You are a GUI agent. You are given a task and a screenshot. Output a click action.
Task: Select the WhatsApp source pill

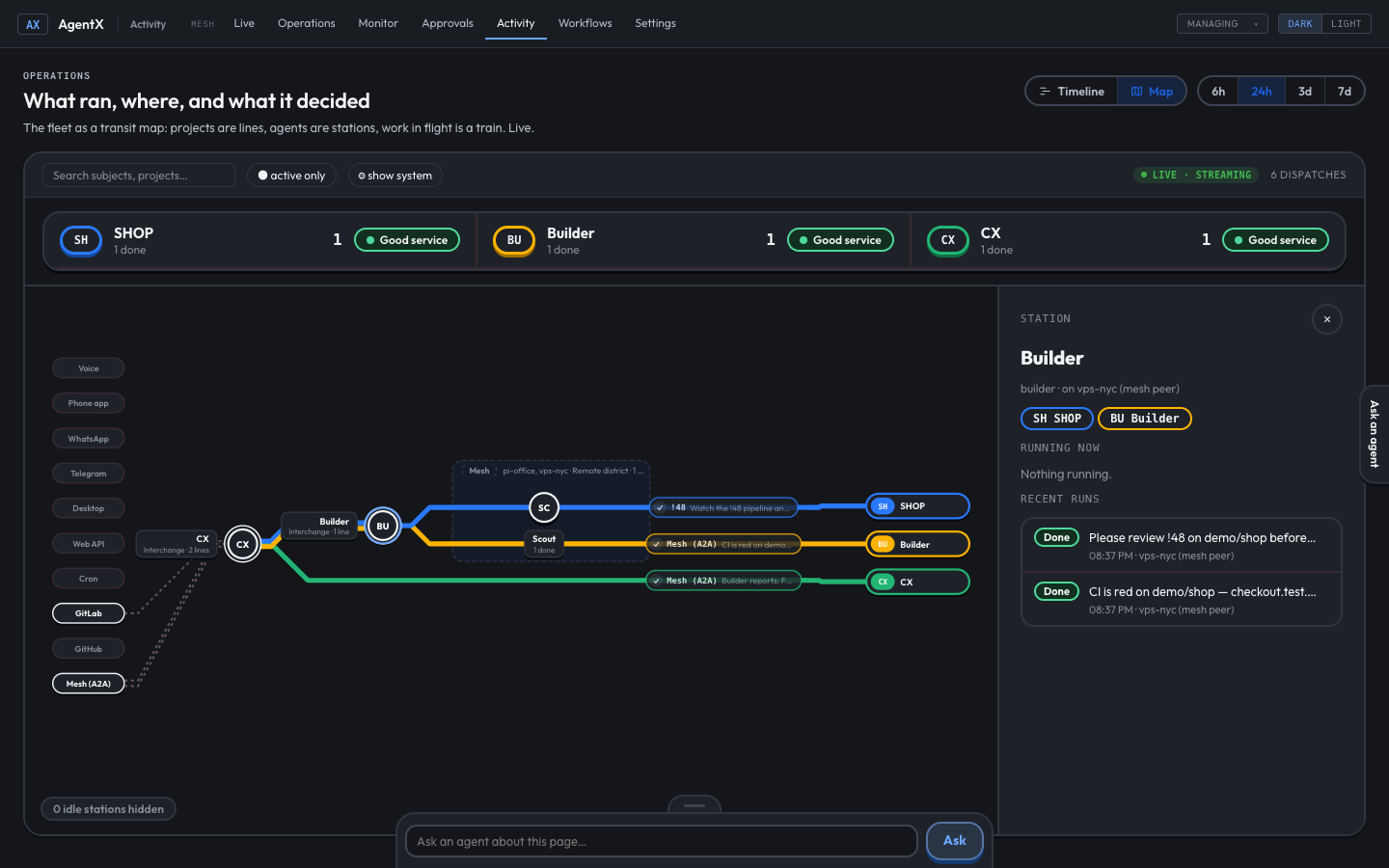pos(89,439)
